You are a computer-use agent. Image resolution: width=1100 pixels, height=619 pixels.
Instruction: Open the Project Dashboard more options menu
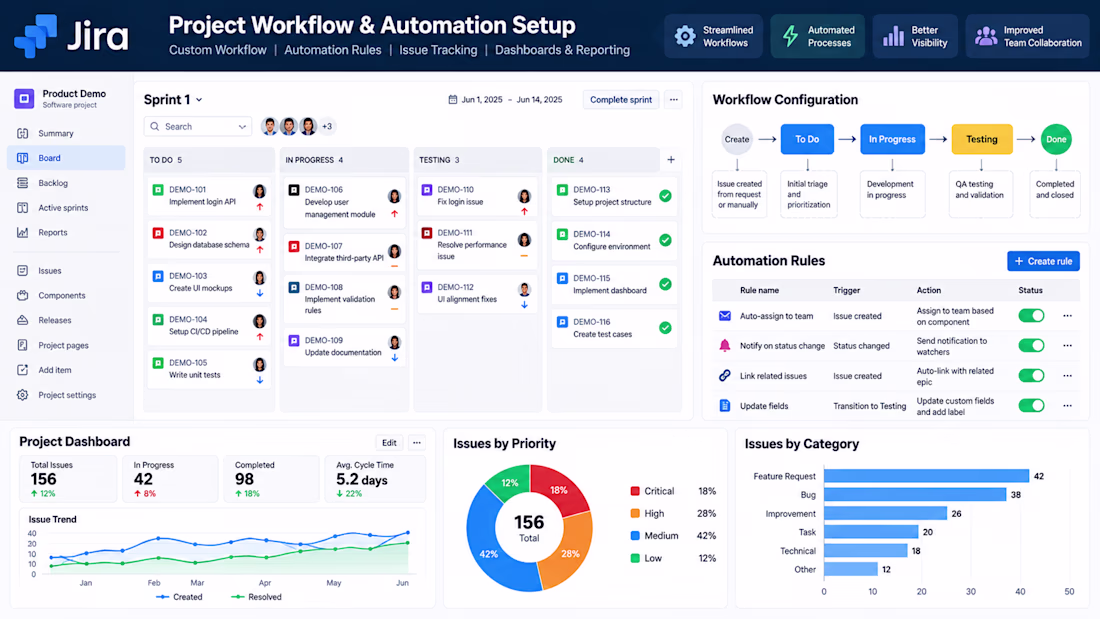click(417, 443)
